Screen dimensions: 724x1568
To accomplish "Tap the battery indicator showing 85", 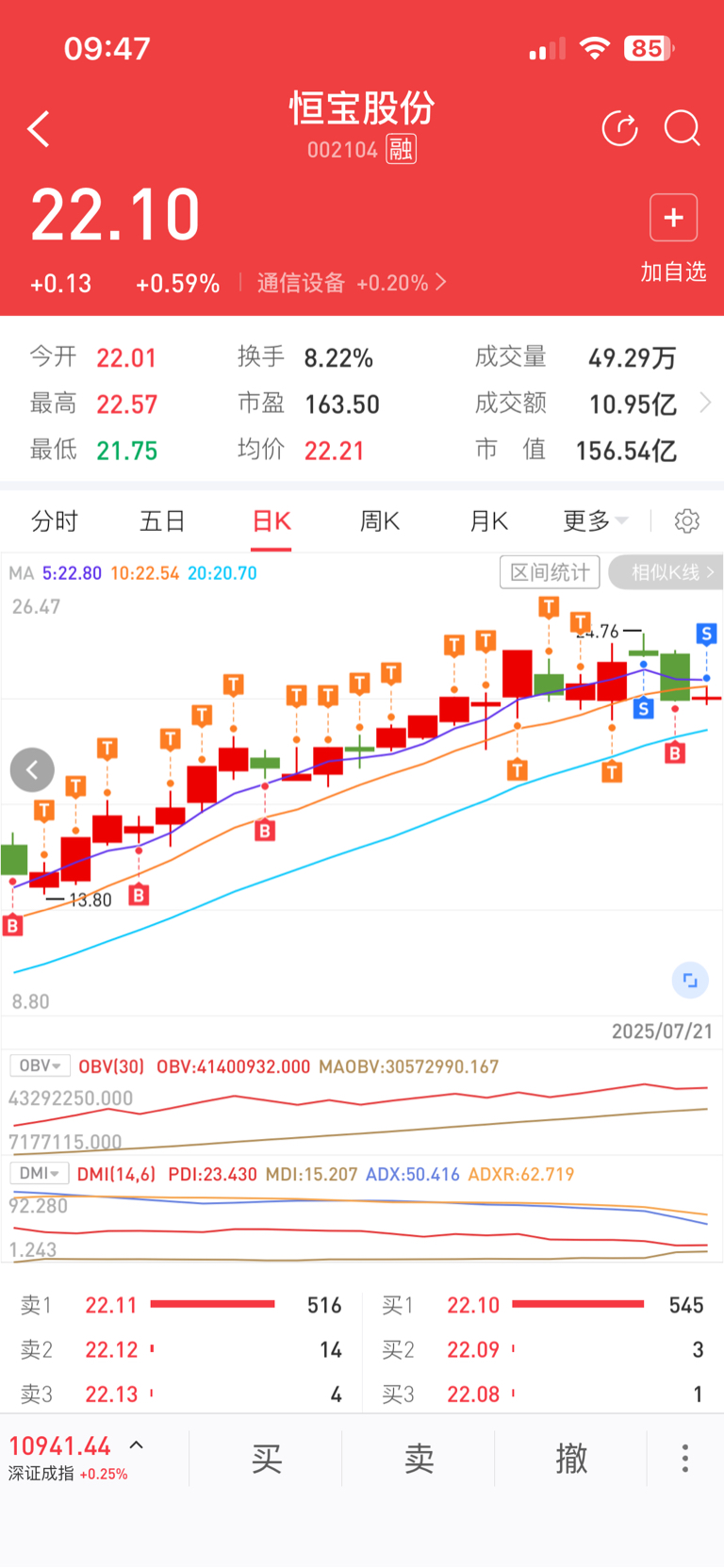I will pos(649,48).
